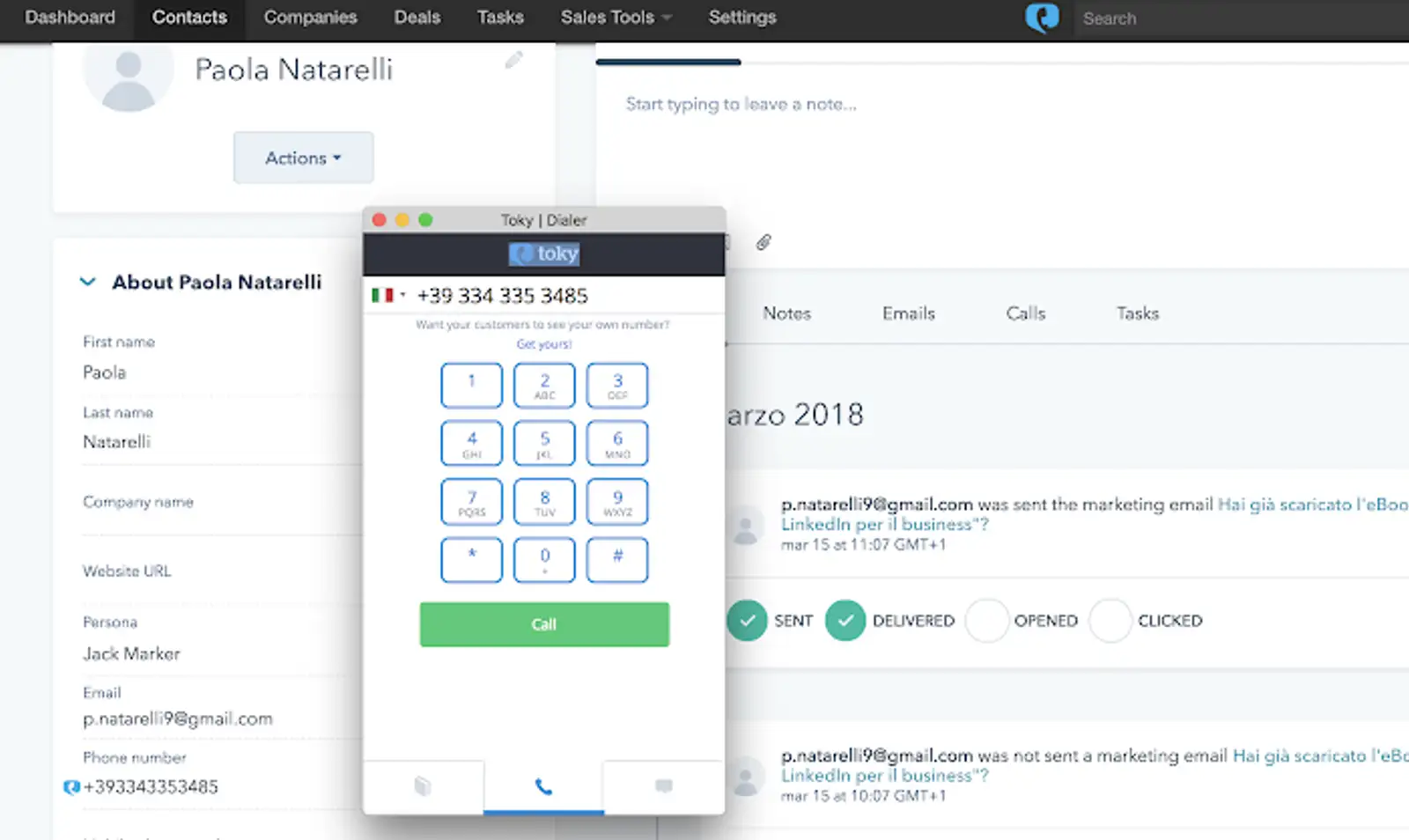Image resolution: width=1409 pixels, height=840 pixels.
Task: Tap the 3 DEF key on the dialer keypad
Action: pos(617,386)
